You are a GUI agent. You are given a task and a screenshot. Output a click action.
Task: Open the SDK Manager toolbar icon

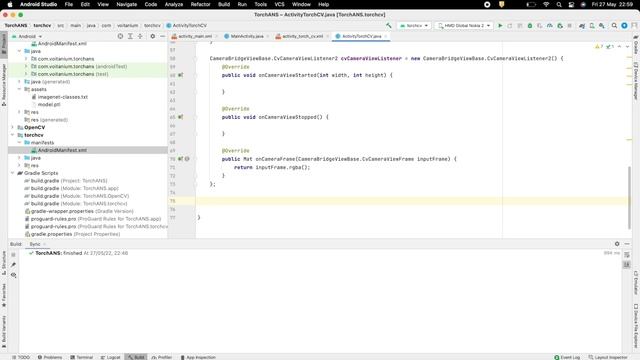point(602,25)
